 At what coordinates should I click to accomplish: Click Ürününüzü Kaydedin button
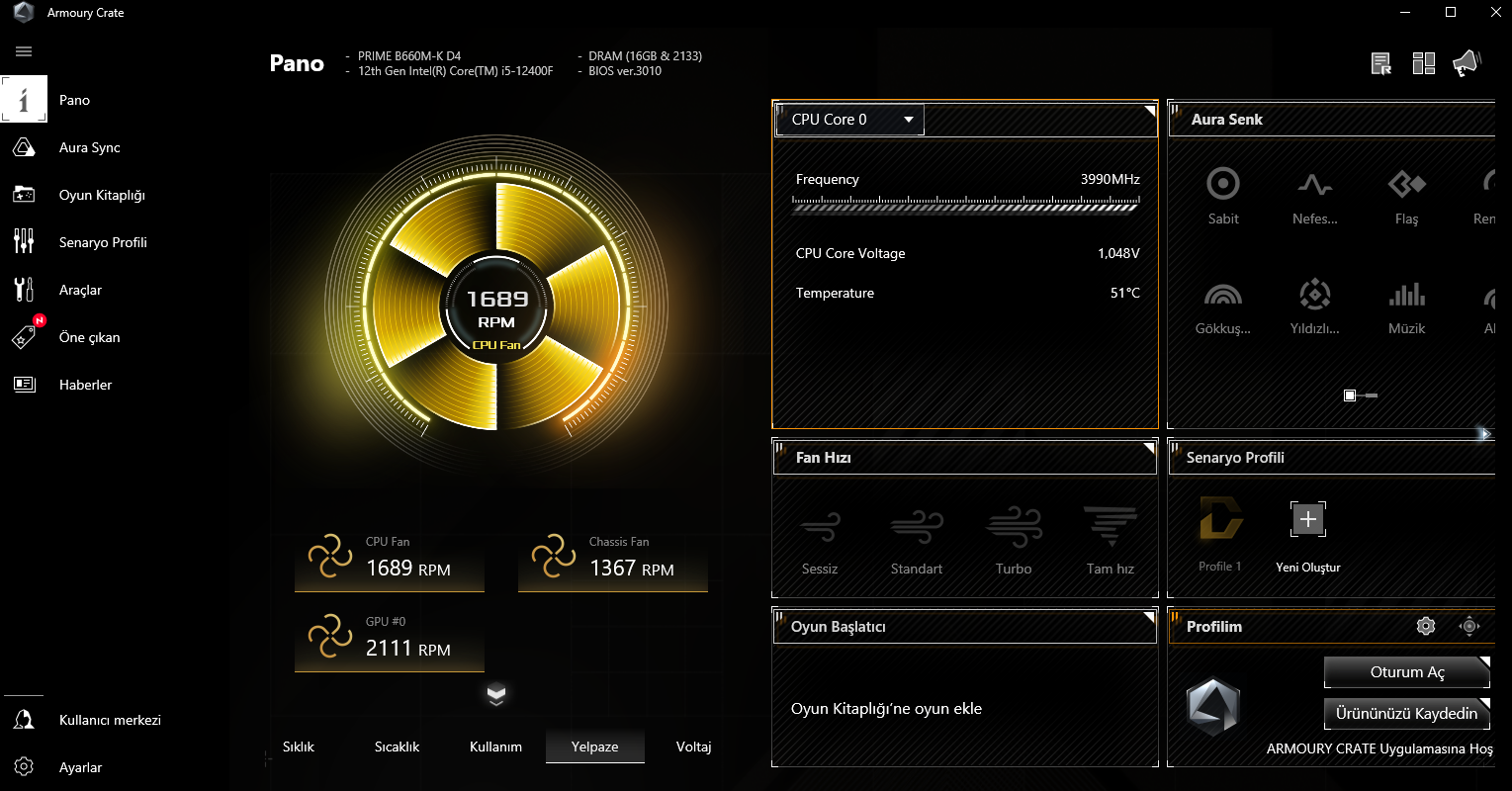[1406, 714]
